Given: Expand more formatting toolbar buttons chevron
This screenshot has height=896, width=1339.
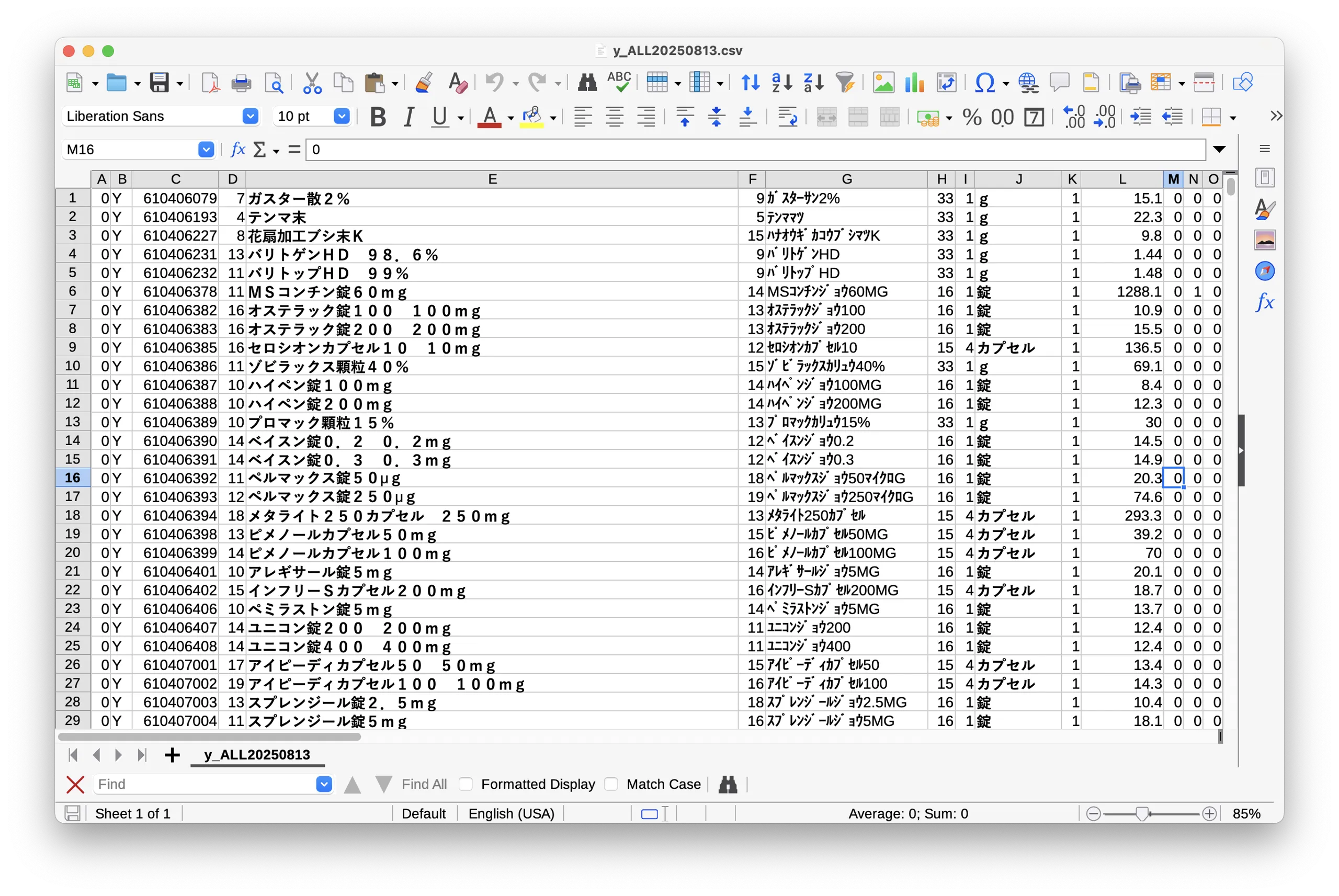Looking at the screenshot, I should [x=1276, y=117].
